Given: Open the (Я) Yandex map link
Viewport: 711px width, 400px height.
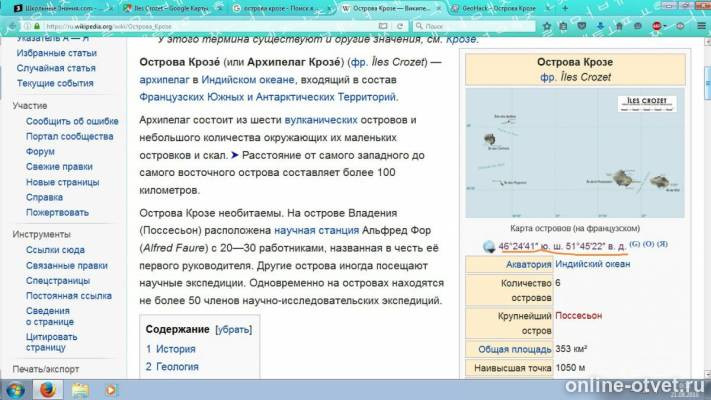Looking at the screenshot, I should [662, 244].
